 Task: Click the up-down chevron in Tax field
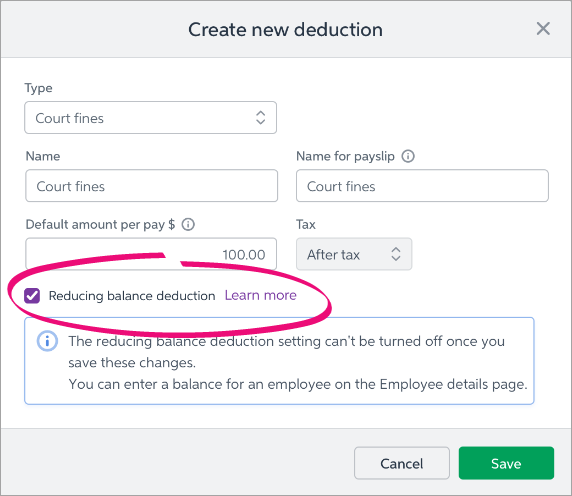(396, 254)
